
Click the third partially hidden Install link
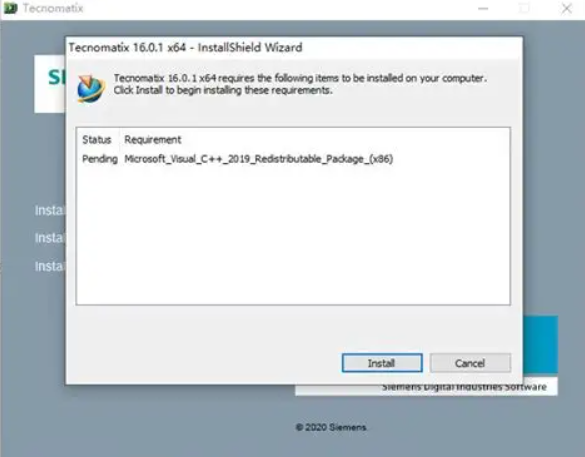(x=50, y=266)
